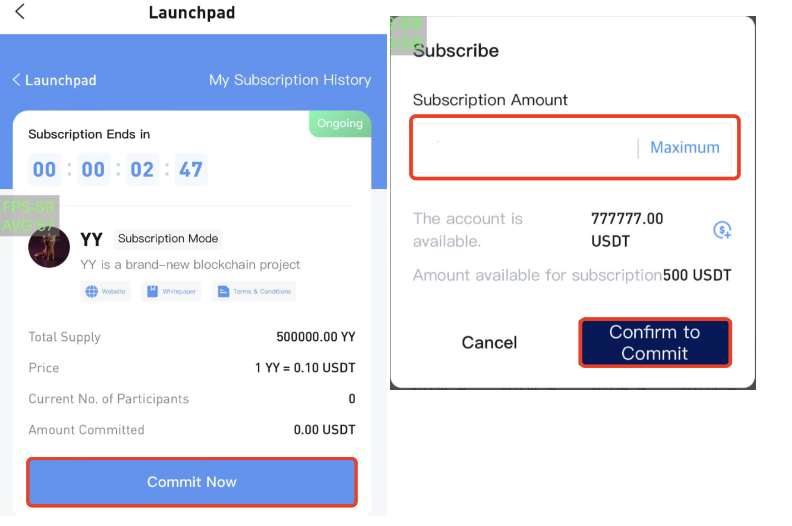
Task: Click the deposit dollar-plus icon
Action: coord(722,230)
